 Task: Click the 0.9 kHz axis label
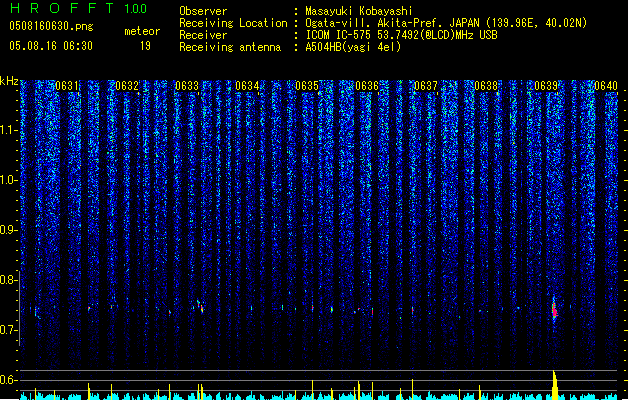[x=9, y=230]
